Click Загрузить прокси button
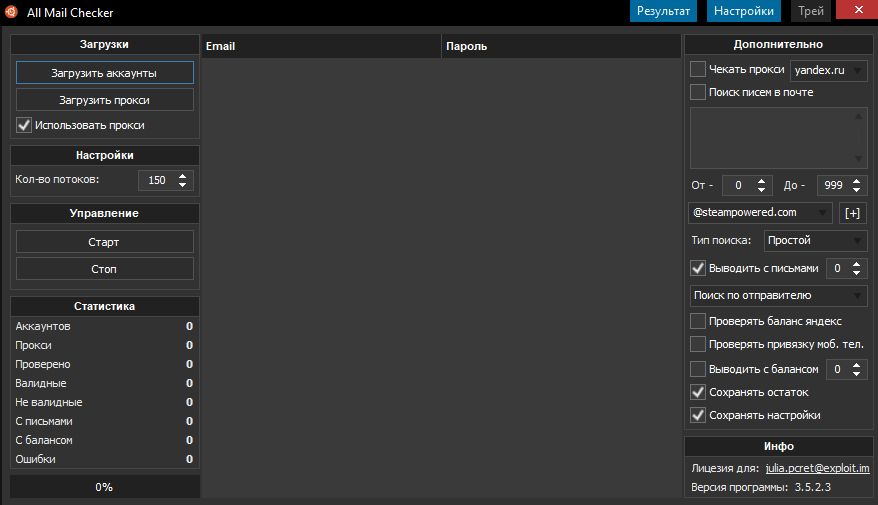The image size is (878, 505). pos(105,100)
